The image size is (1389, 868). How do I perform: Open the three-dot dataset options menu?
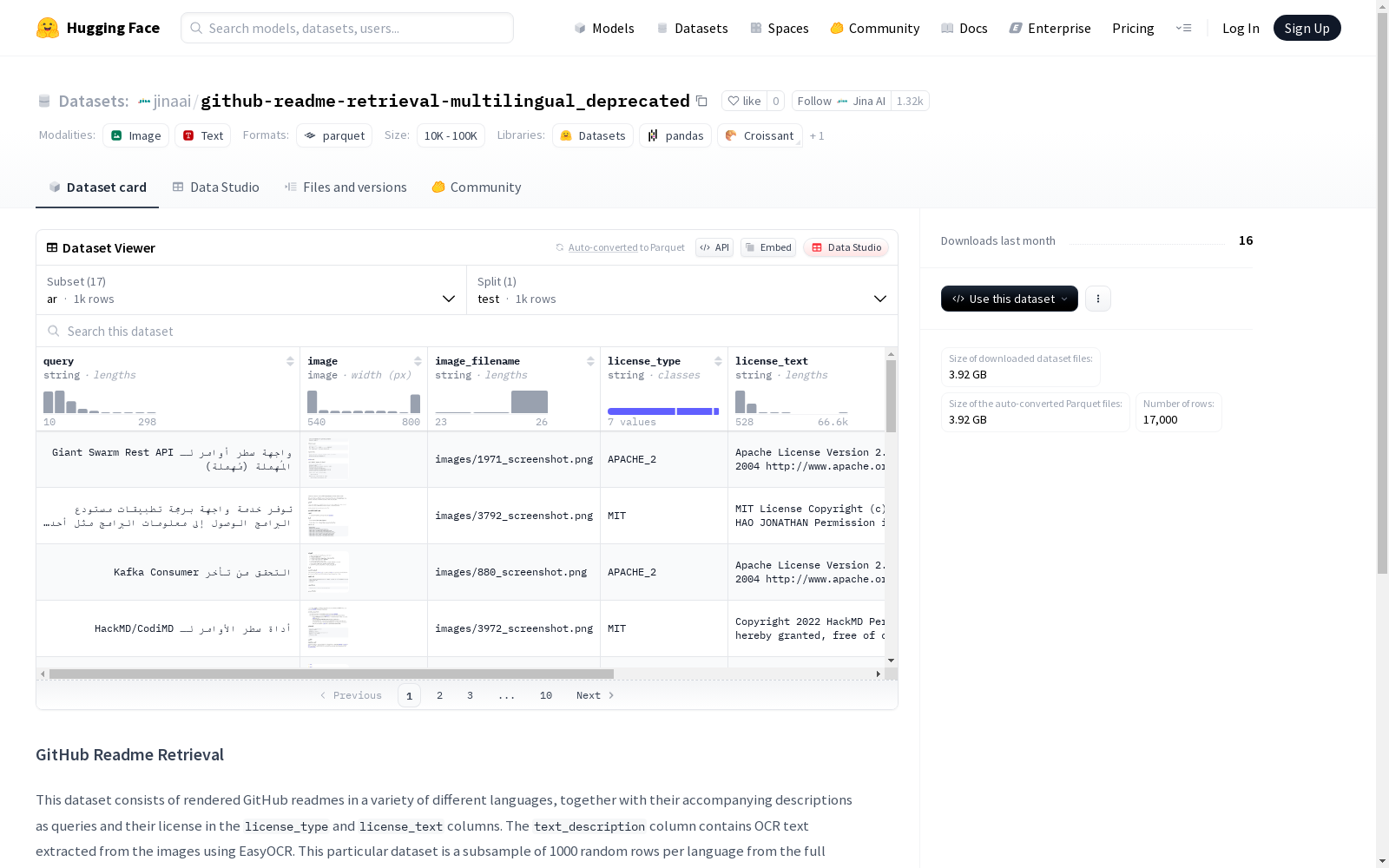pyautogui.click(x=1098, y=299)
